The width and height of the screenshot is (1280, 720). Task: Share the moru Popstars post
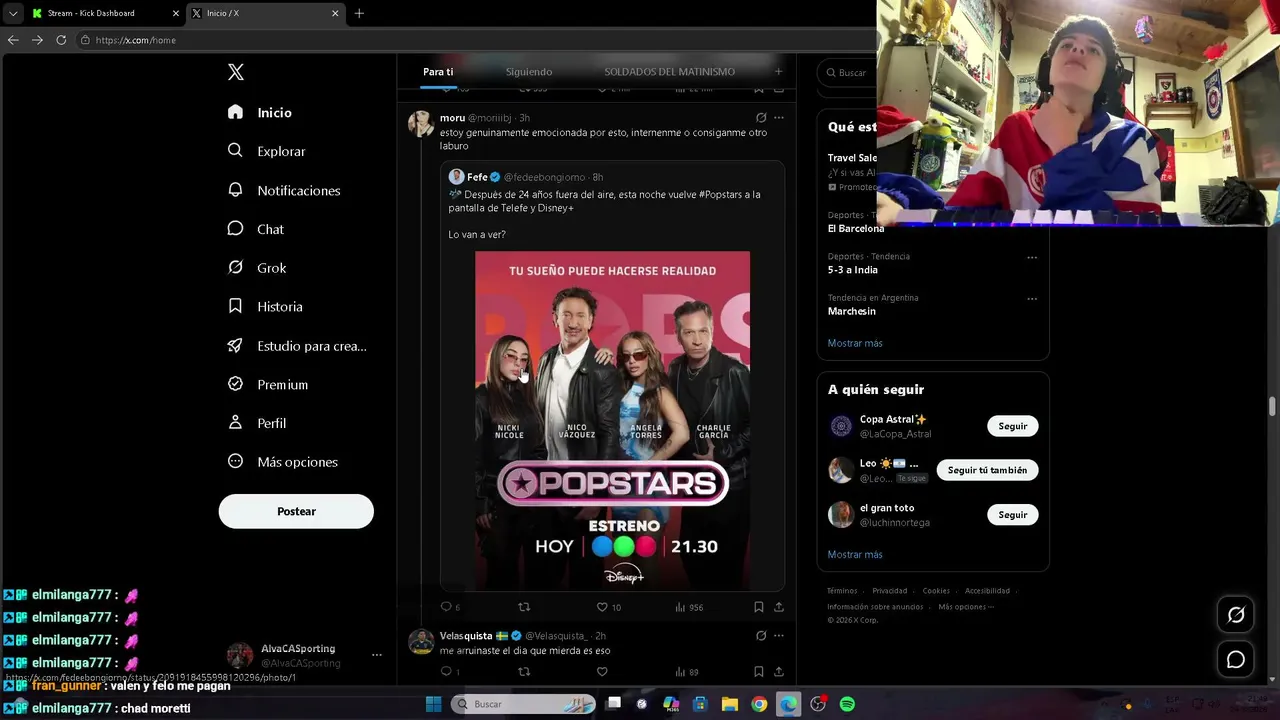(779, 607)
